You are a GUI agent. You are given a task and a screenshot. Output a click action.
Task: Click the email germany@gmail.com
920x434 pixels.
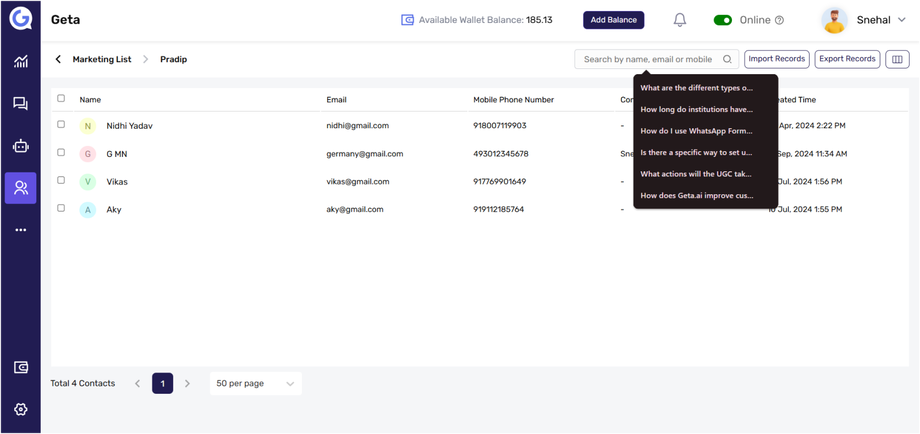pos(365,154)
